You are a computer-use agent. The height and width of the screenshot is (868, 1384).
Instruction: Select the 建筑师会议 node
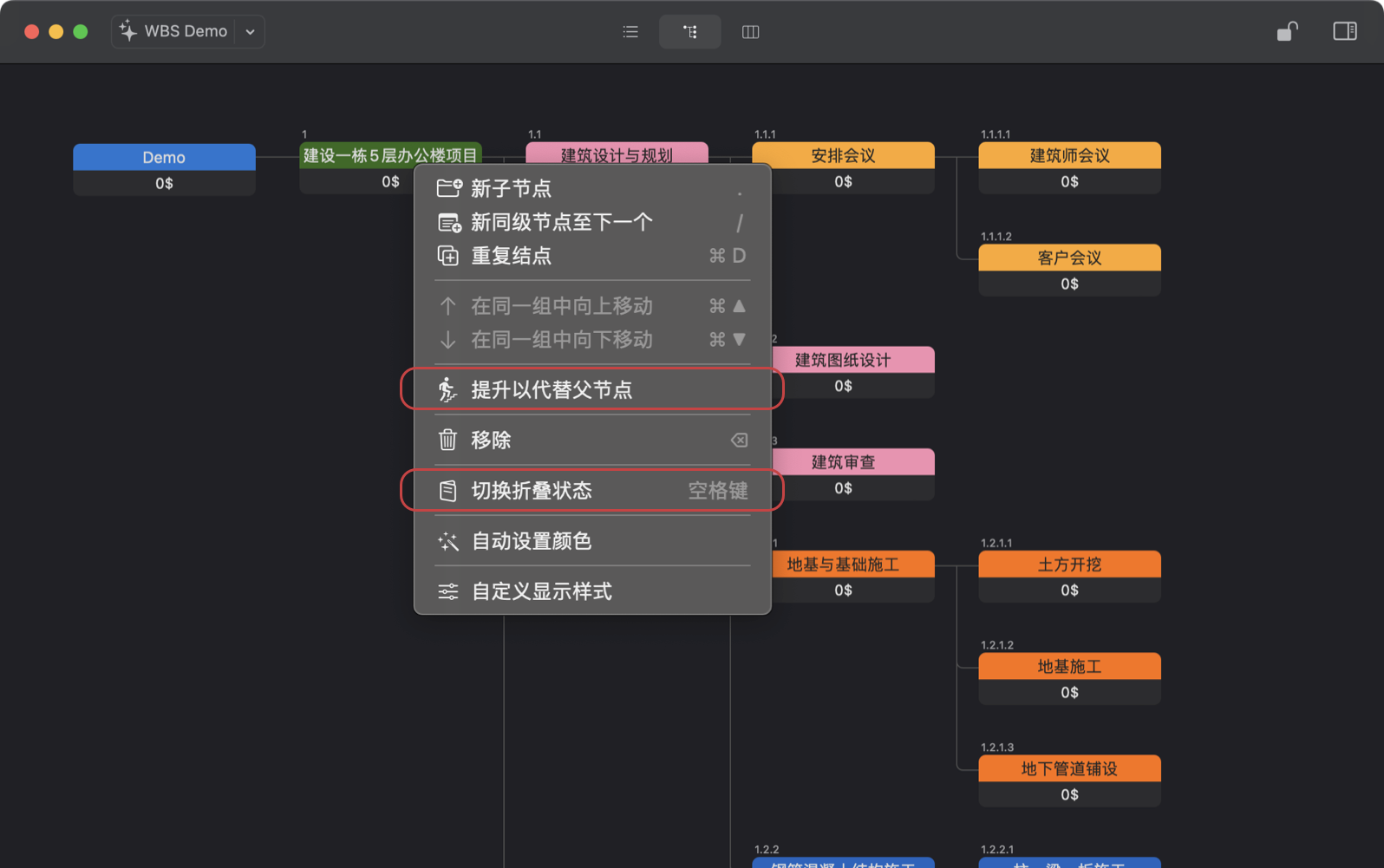coord(1068,156)
